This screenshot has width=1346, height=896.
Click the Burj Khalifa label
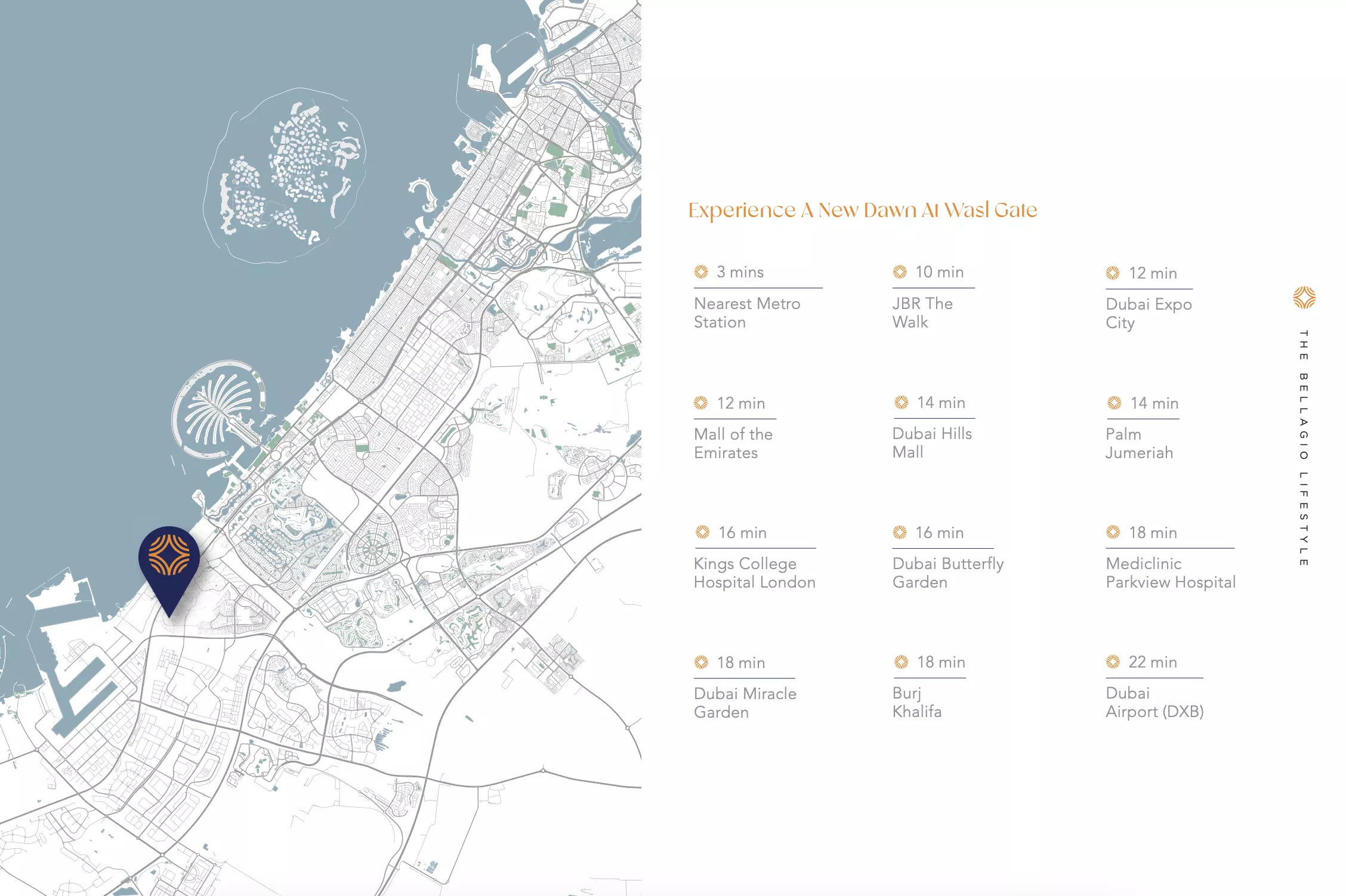pyautogui.click(x=916, y=702)
